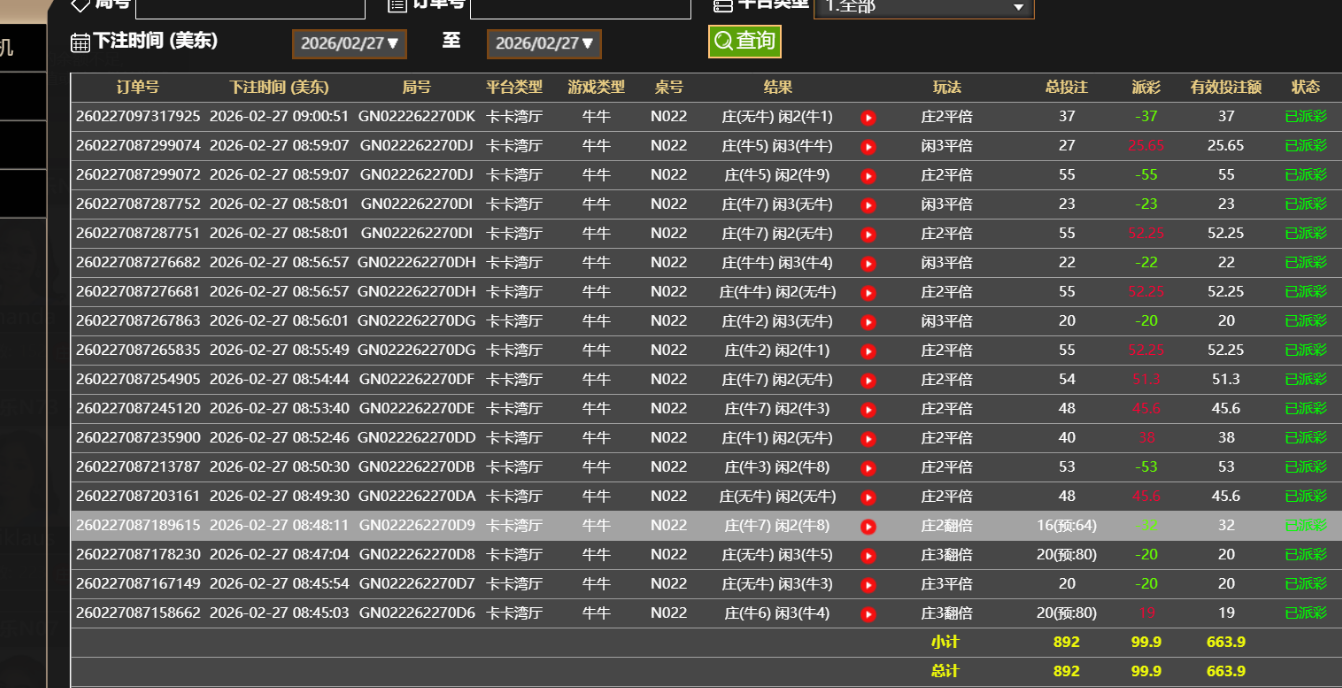1342x688 pixels.
Task: Click the calendar icon beside 下注时间
Action: [x=80, y=43]
